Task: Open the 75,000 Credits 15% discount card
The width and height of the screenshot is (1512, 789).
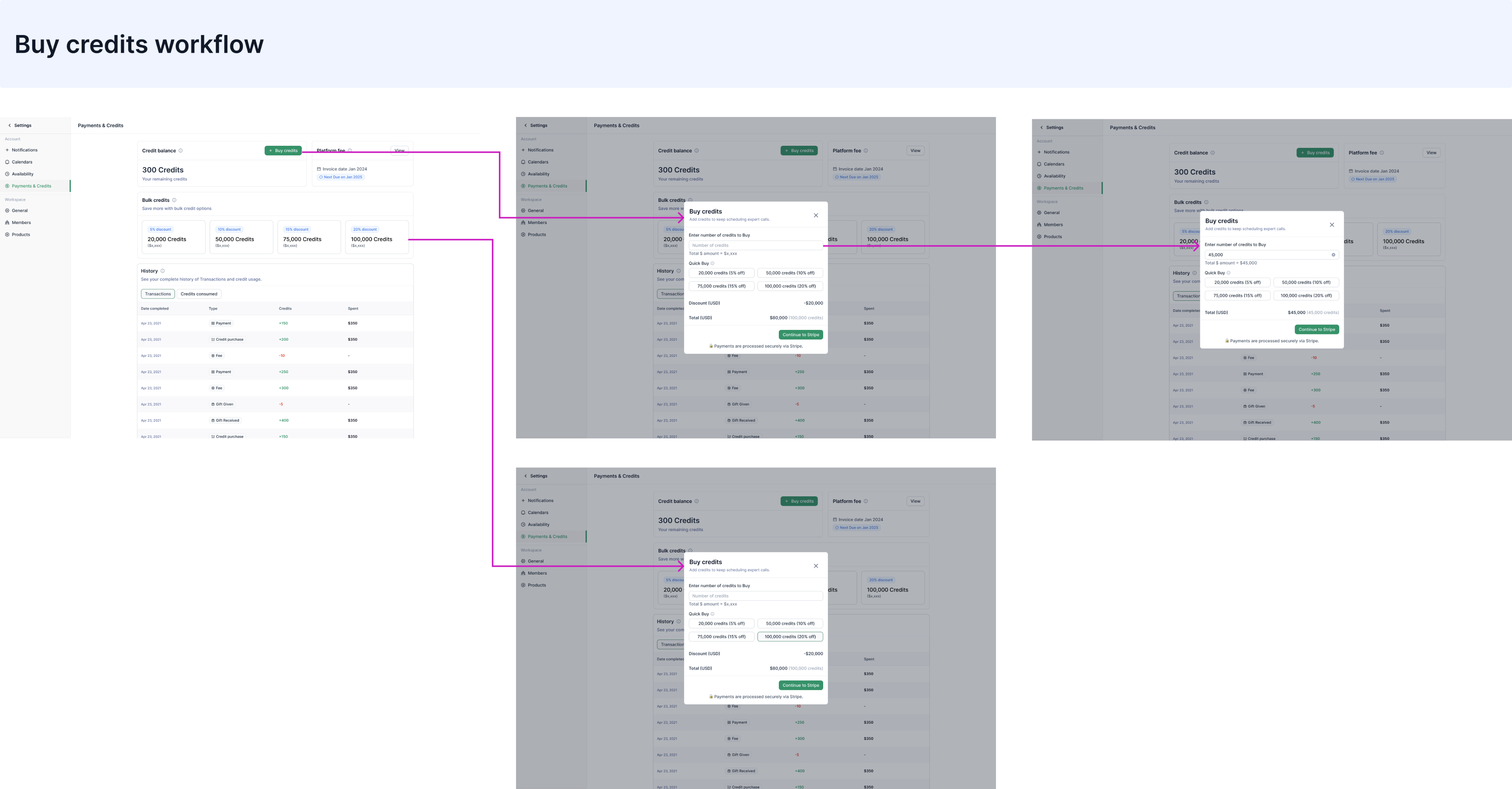Action: (309, 237)
